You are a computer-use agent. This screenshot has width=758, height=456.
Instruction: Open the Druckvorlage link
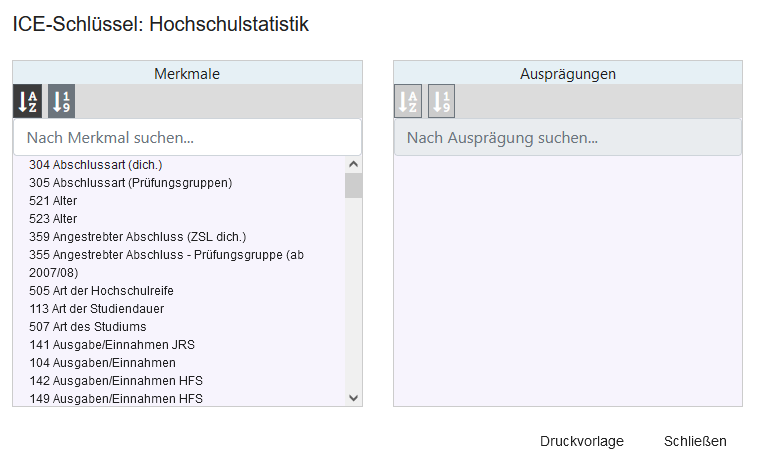(581, 441)
